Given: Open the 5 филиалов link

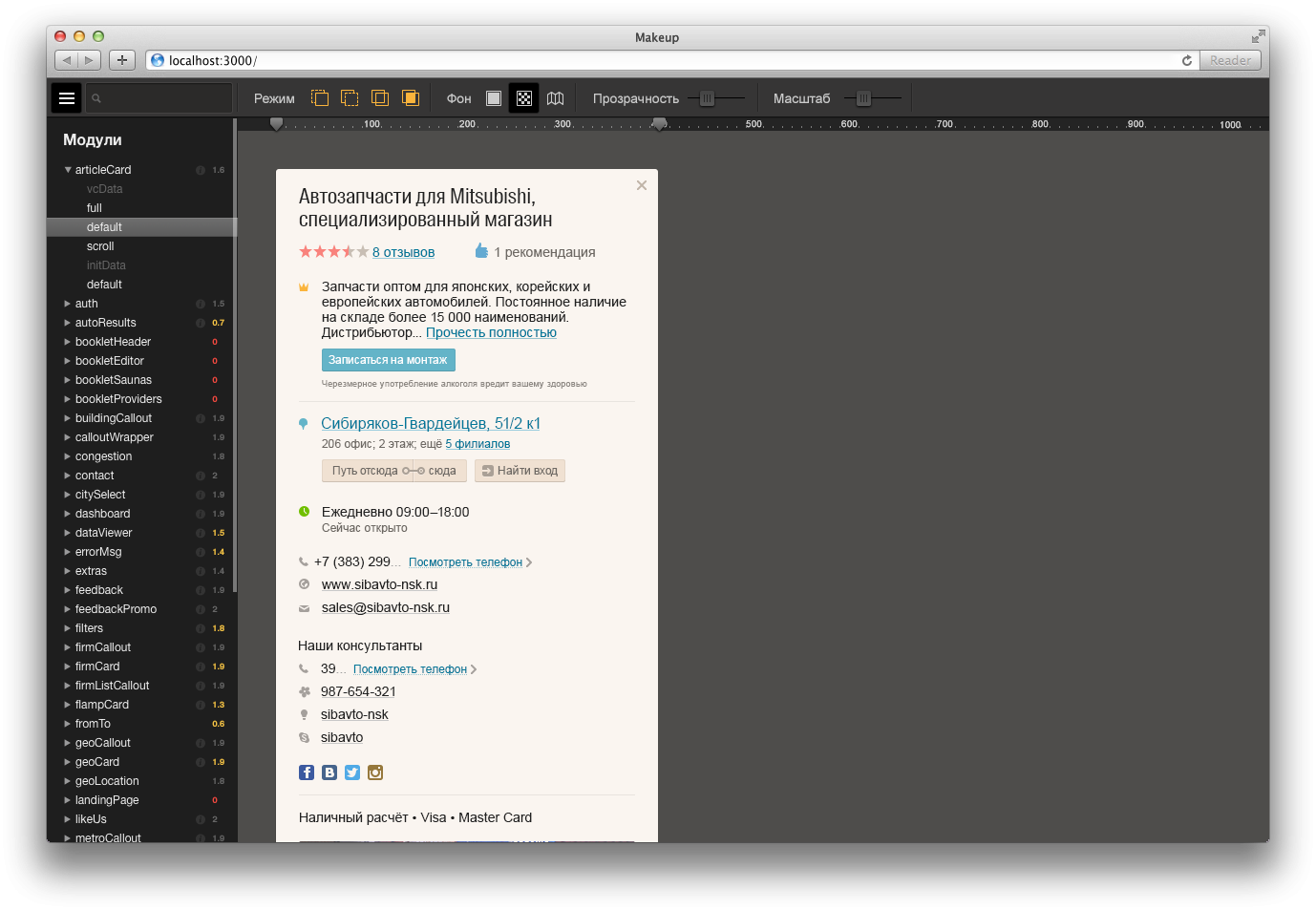Looking at the screenshot, I should coord(478,444).
